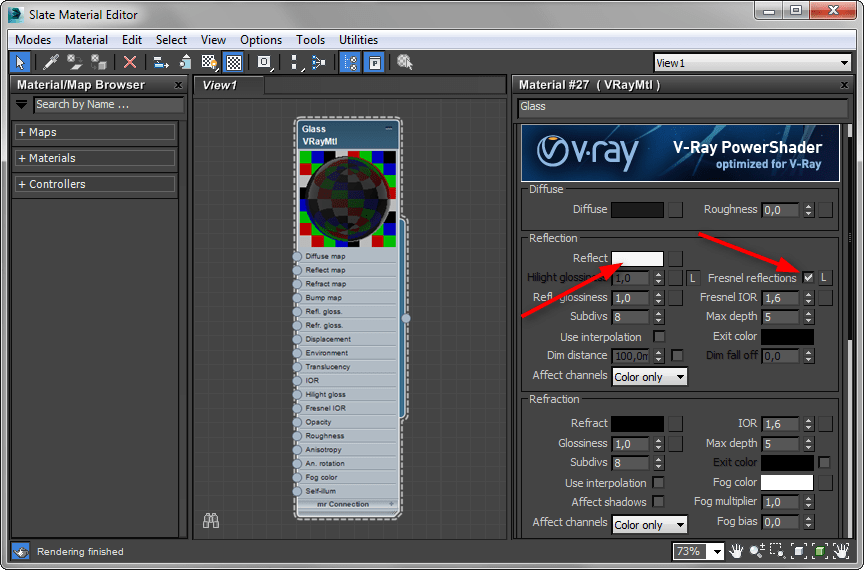Enable Affect shadows checkbox
864x570 pixels.
coord(659,502)
